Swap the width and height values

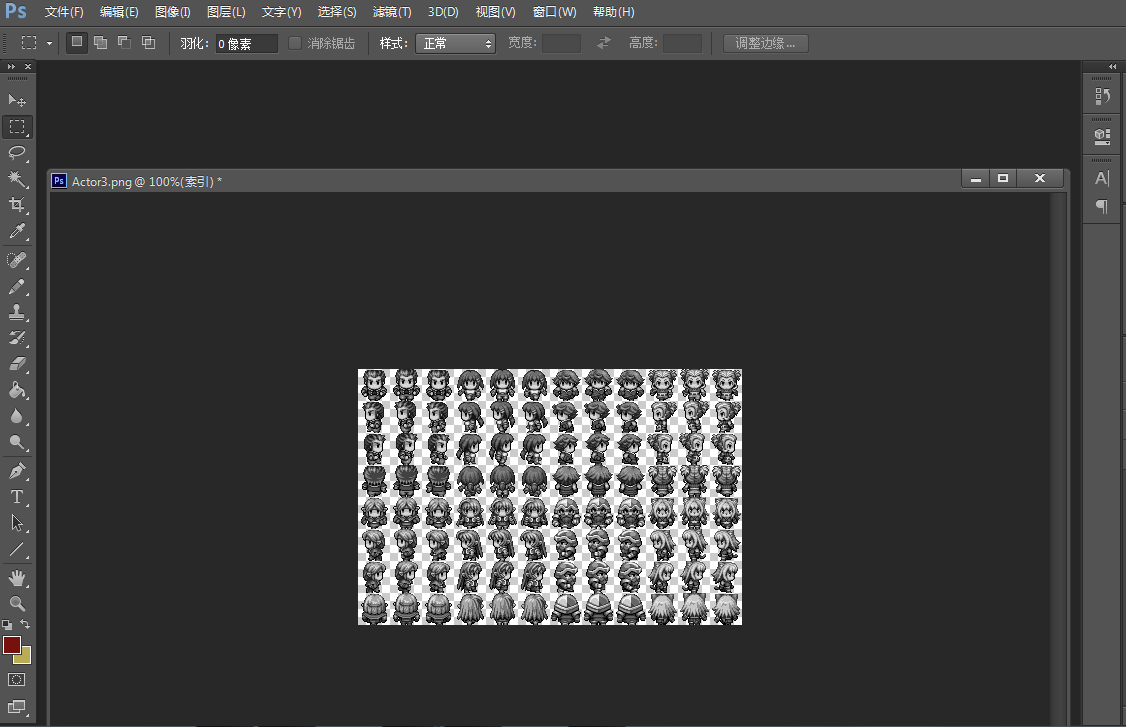[604, 43]
